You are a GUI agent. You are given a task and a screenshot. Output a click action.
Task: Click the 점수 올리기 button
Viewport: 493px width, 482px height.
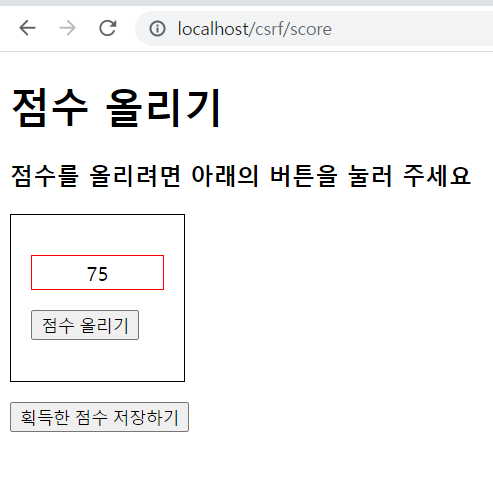coord(85,325)
